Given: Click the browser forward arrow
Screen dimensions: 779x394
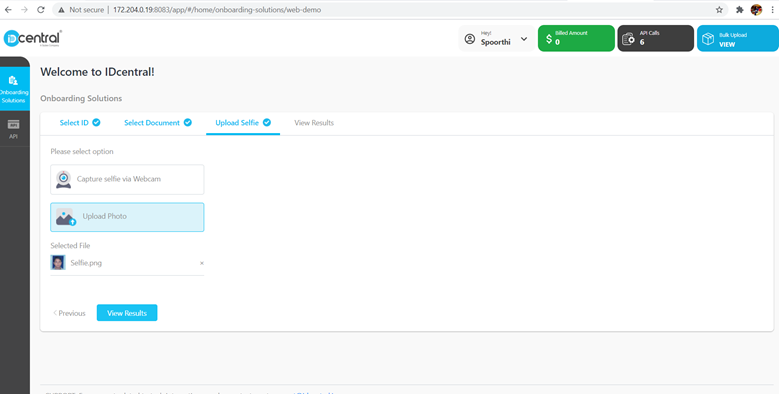Looking at the screenshot, I should tap(24, 10).
